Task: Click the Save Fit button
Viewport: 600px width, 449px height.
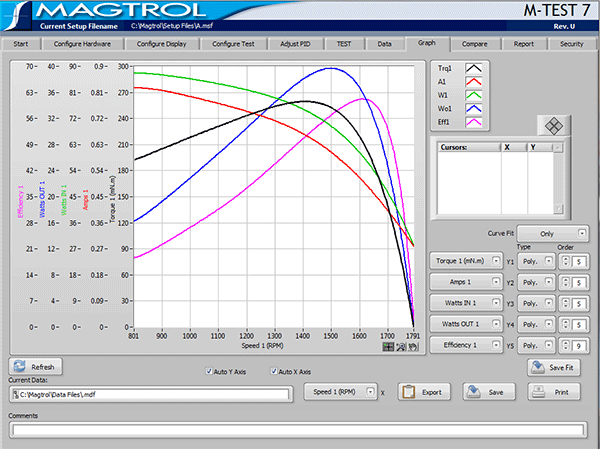Action: coord(554,367)
